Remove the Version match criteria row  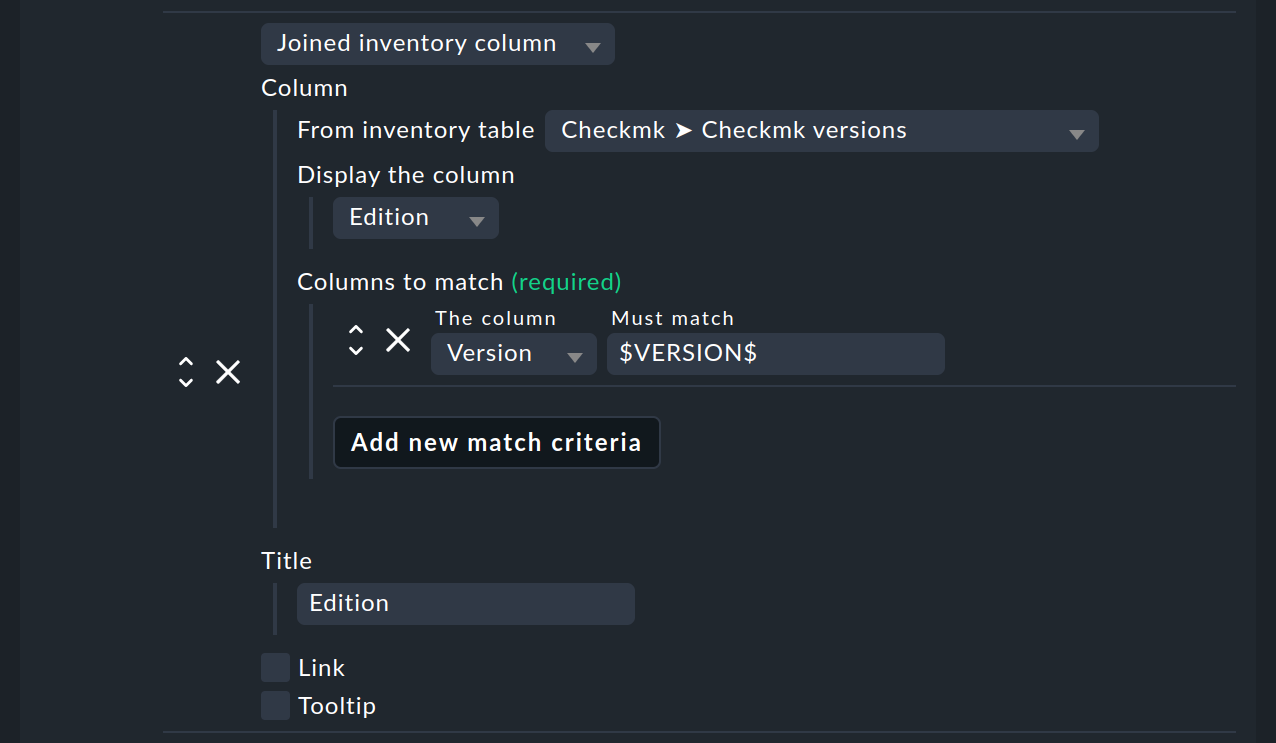(397, 340)
